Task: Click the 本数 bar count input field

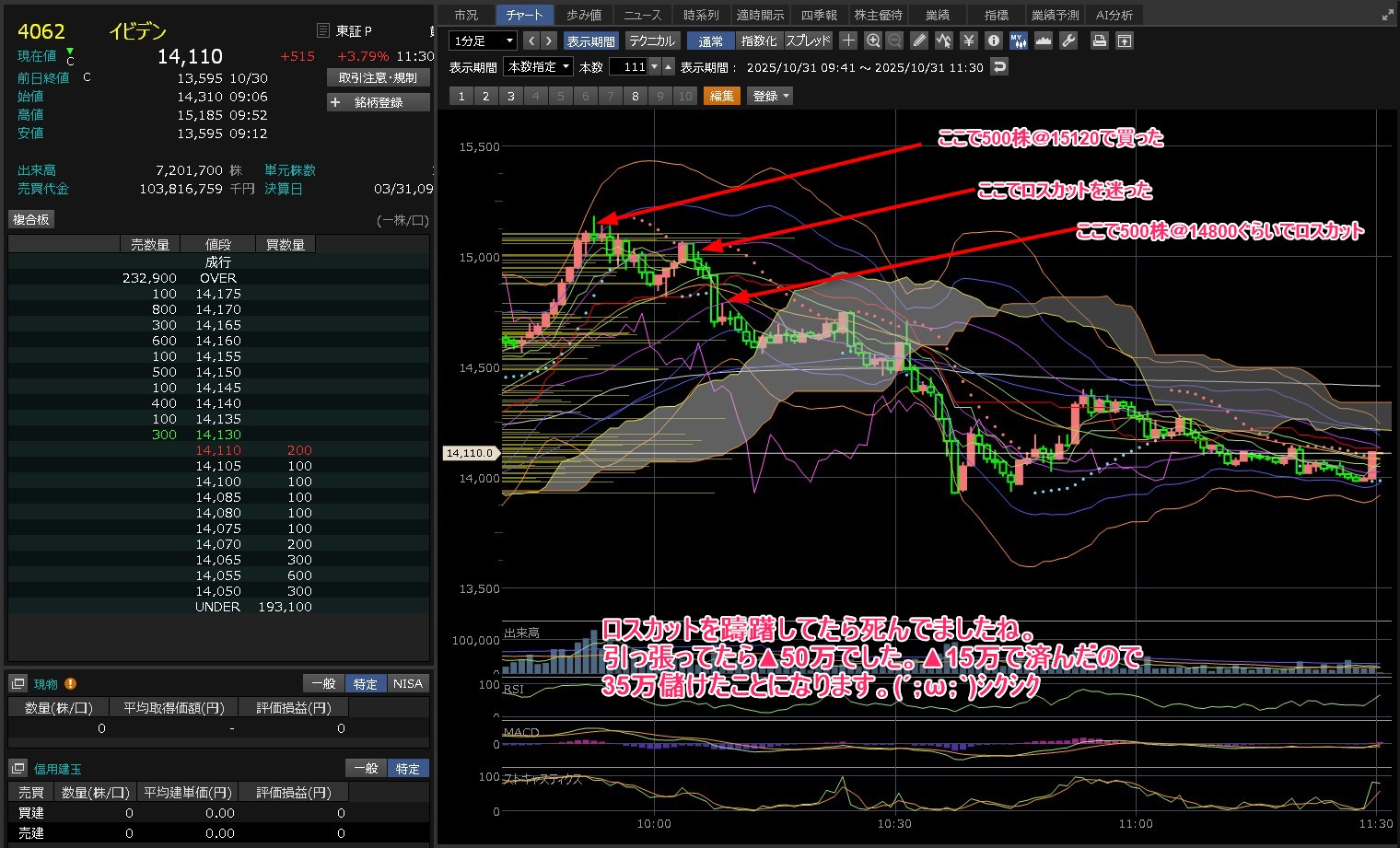Action: point(629,67)
